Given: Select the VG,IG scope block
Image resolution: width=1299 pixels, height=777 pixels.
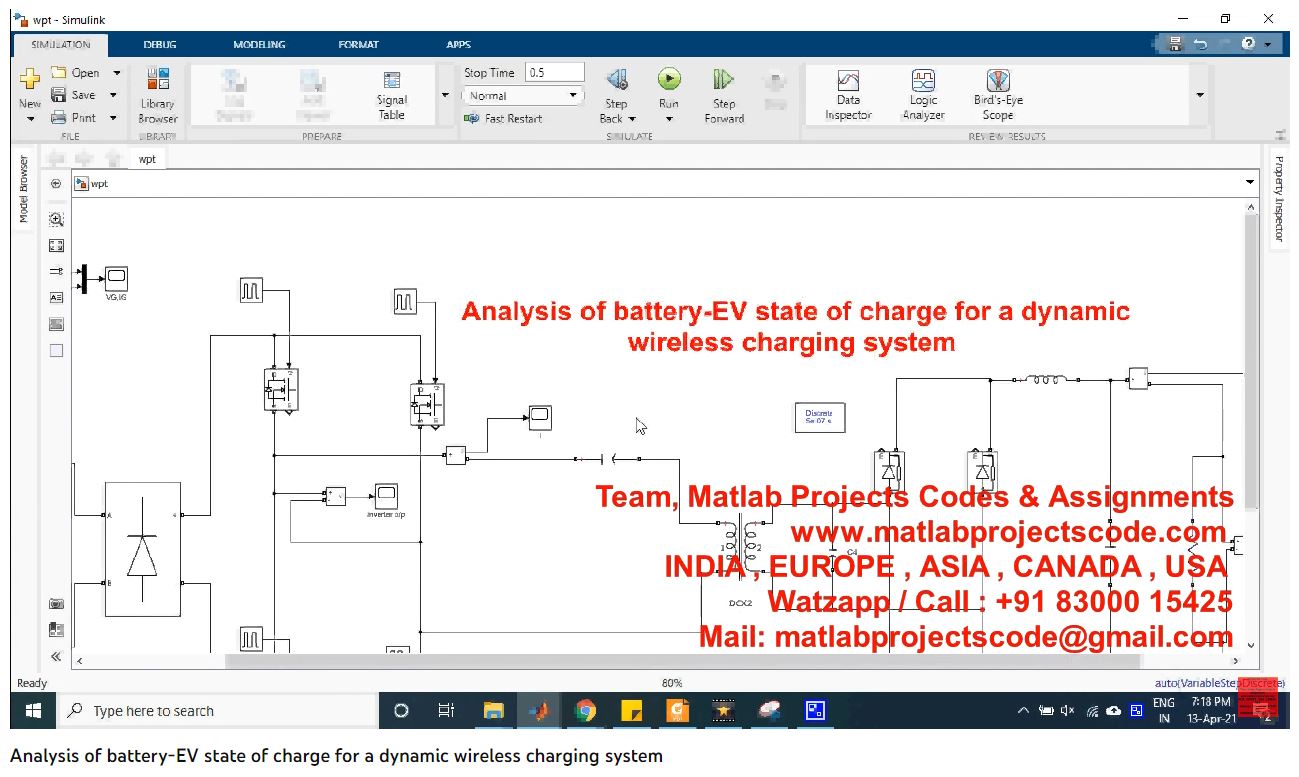Looking at the screenshot, I should [x=116, y=277].
